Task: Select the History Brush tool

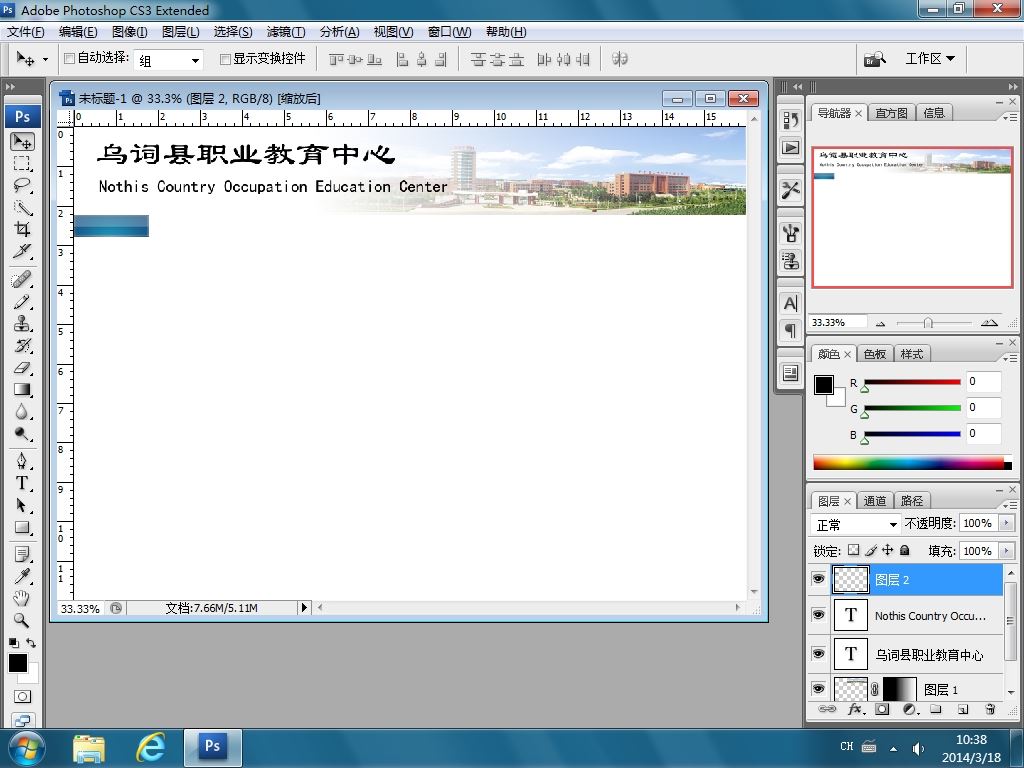Action: pos(22,345)
